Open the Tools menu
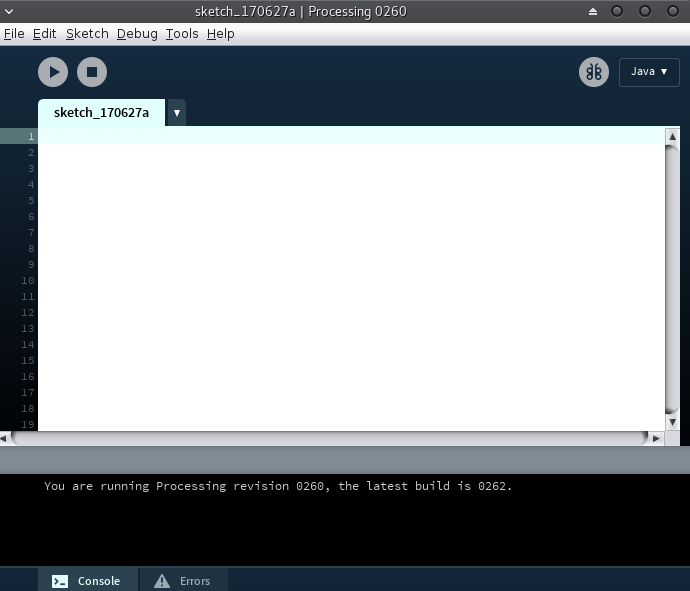The width and height of the screenshot is (690, 591). [182, 34]
